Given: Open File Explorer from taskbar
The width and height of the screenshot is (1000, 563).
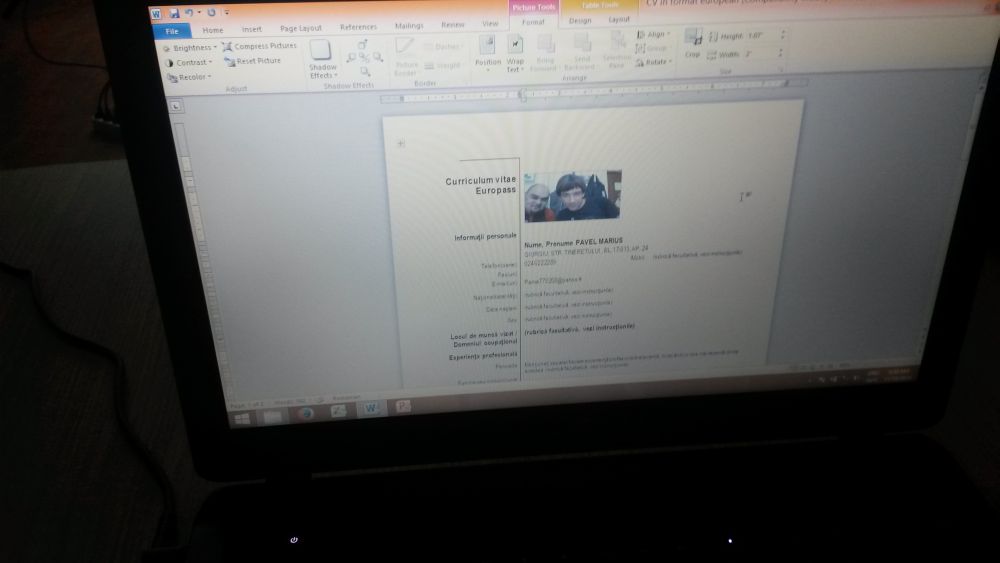Looking at the screenshot, I should click(x=273, y=416).
